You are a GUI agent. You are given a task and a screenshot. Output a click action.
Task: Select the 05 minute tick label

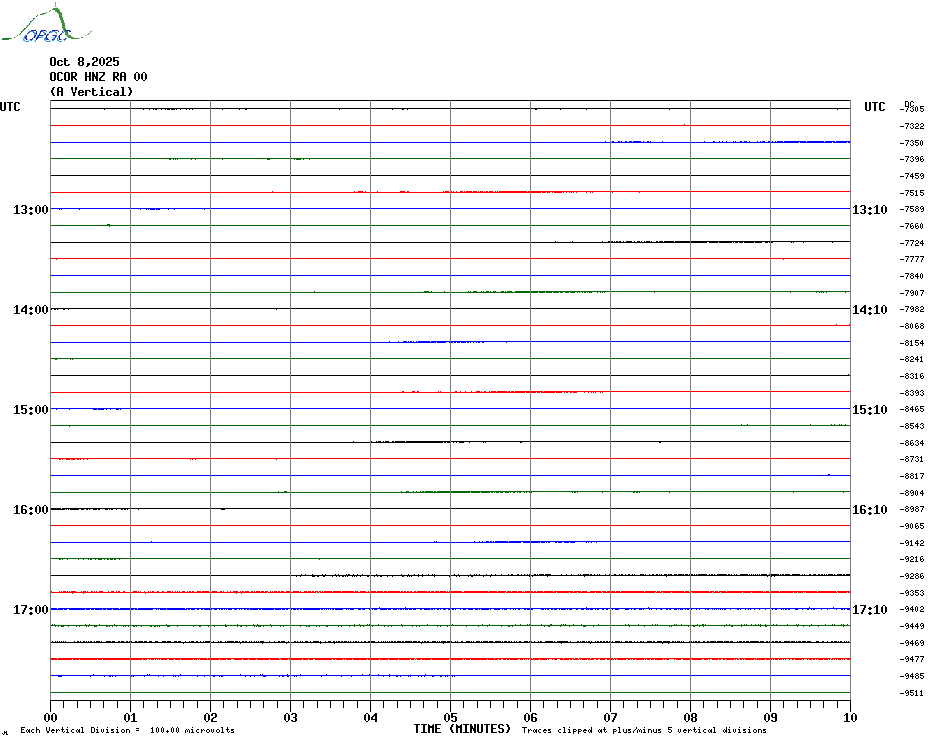(x=450, y=717)
